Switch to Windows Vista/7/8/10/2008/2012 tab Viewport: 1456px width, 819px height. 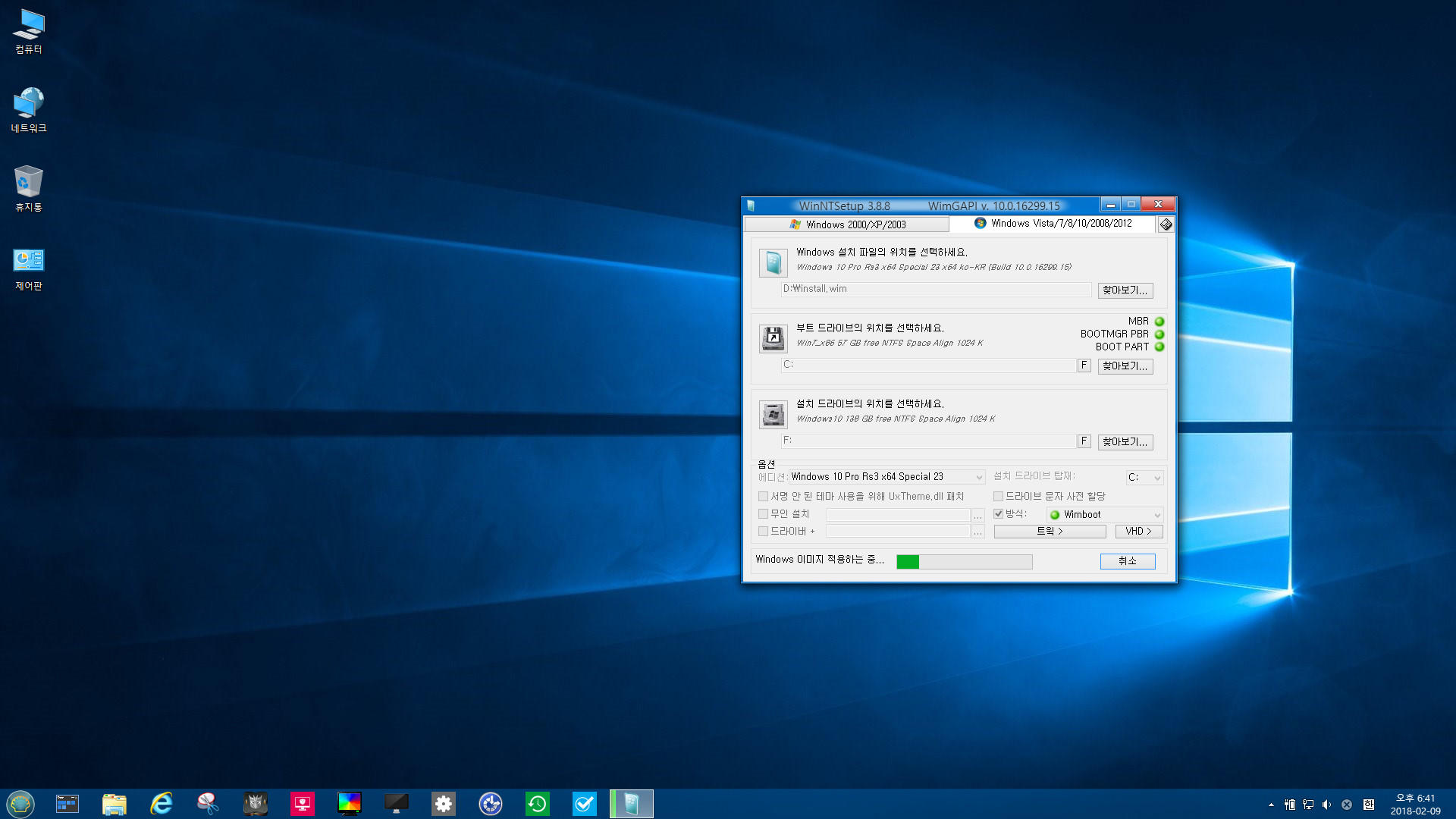pos(1053,224)
